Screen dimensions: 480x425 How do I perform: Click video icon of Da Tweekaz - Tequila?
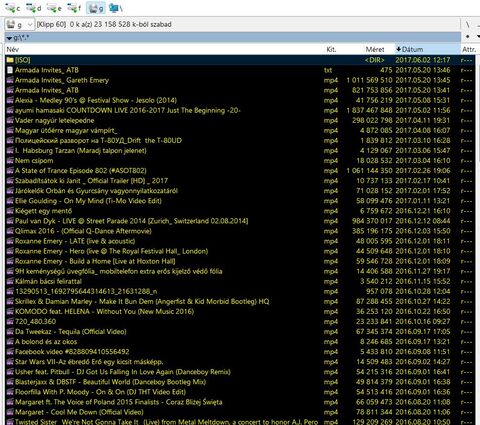[10, 331]
